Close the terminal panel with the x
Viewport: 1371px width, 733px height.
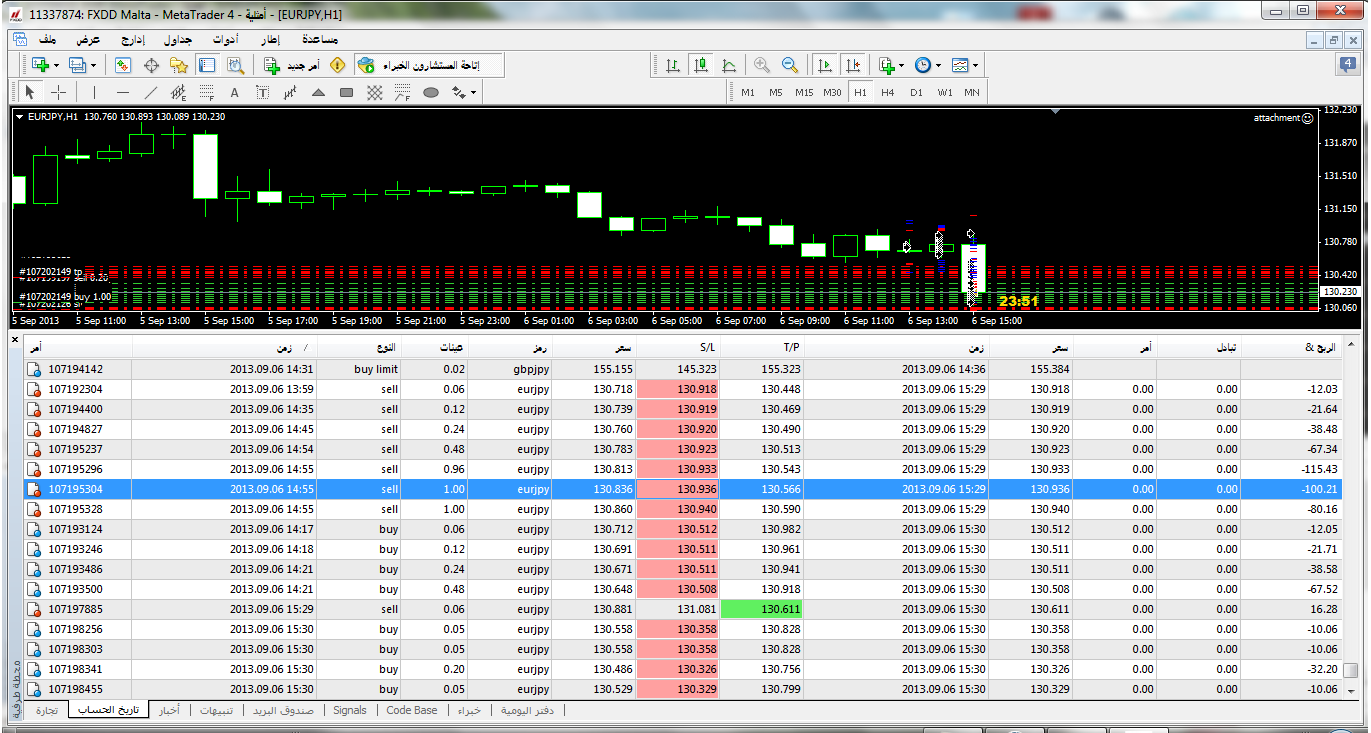(15, 340)
